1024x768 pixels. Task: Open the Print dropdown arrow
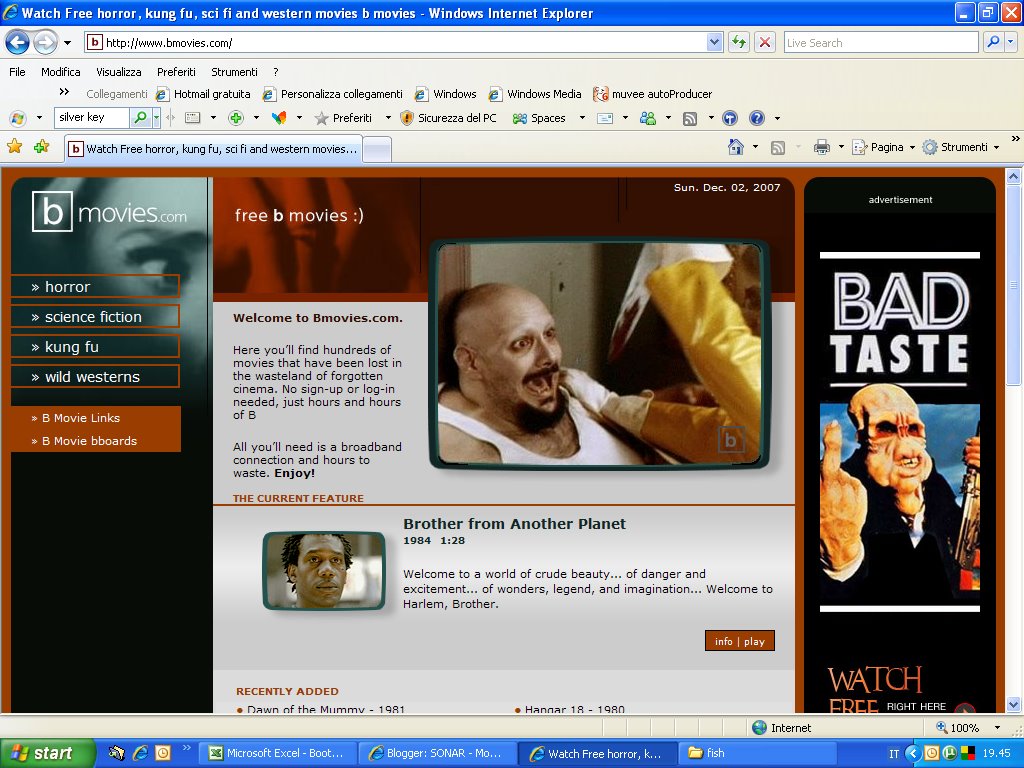tap(841, 147)
